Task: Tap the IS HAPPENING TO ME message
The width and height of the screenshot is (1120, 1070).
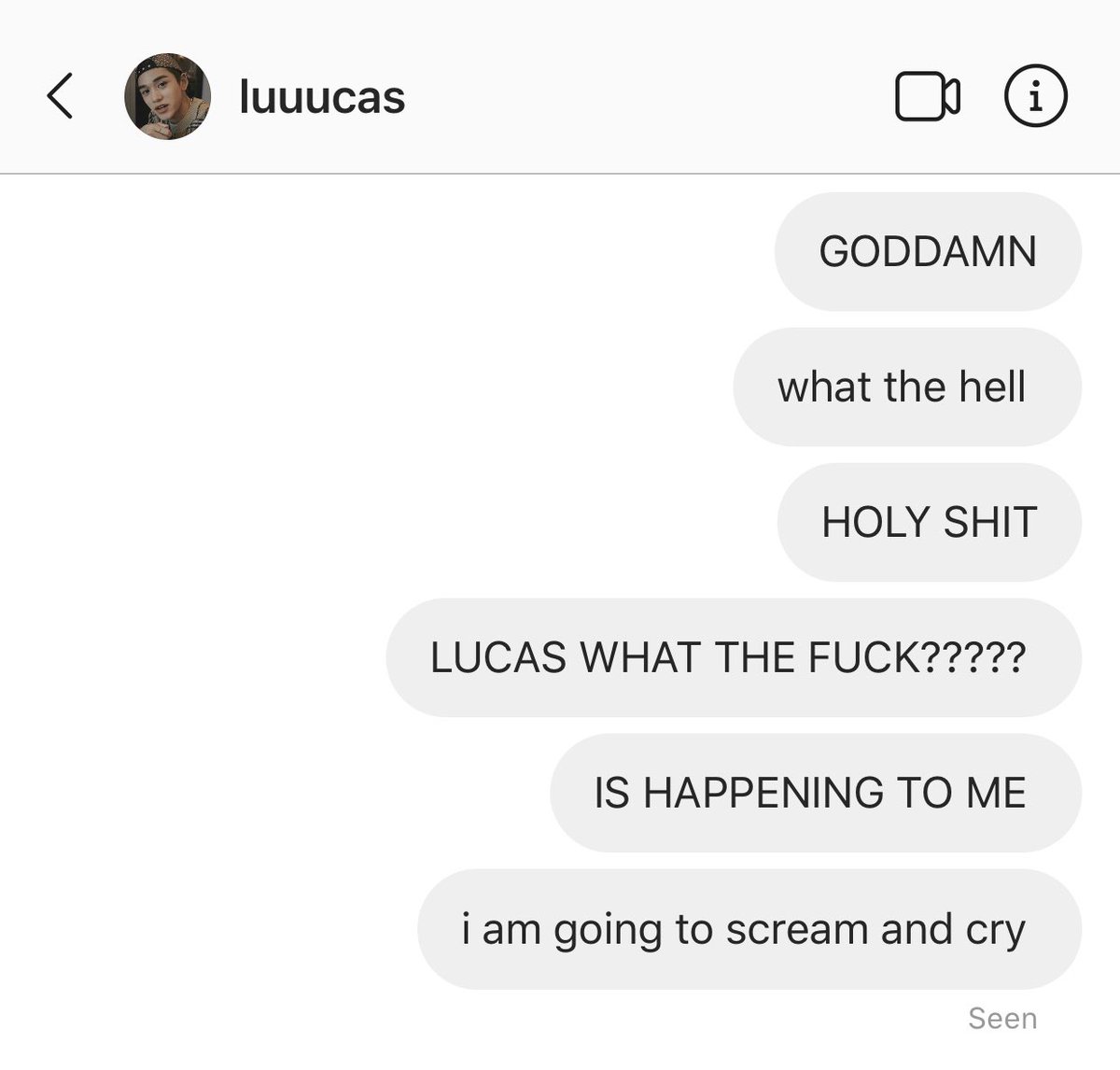Action: 816,793
